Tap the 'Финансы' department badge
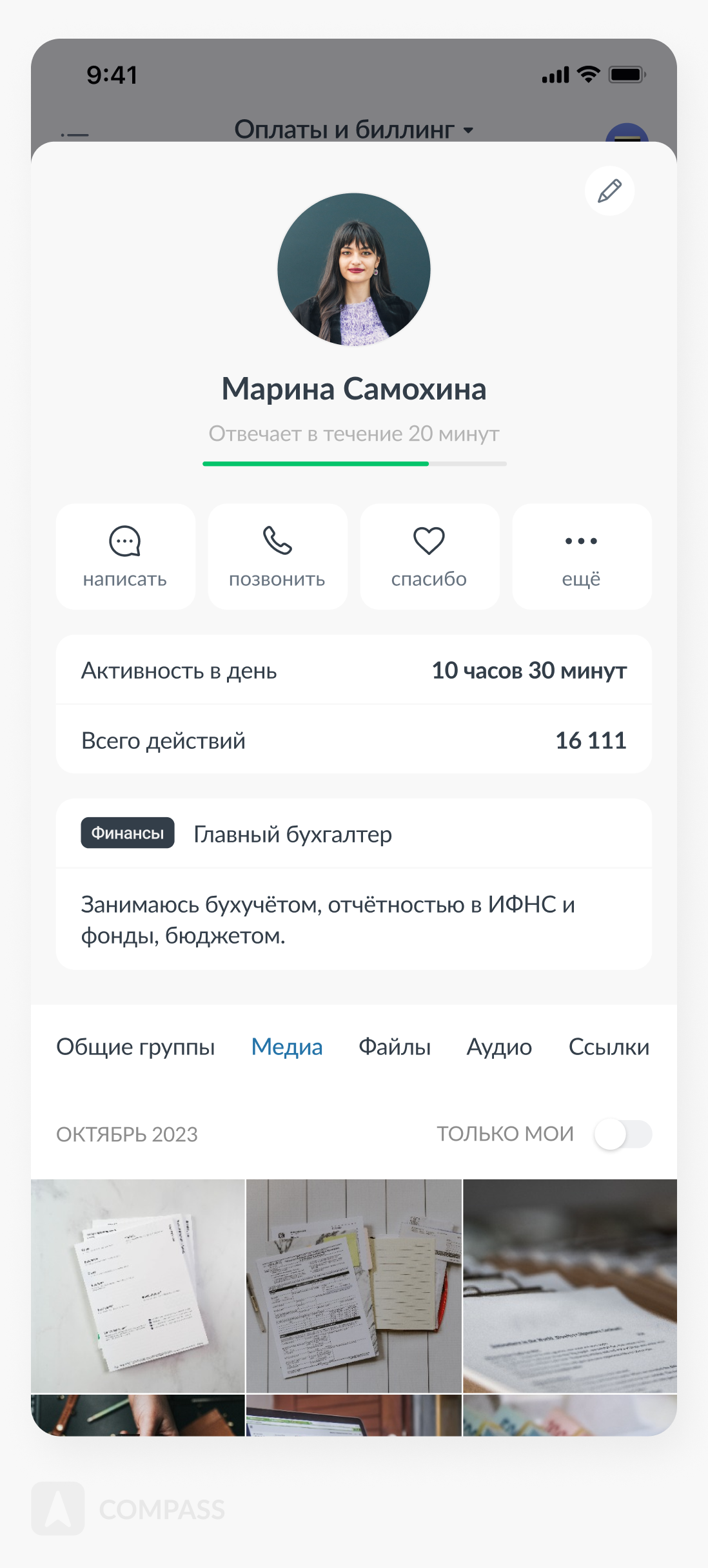Image resolution: width=708 pixels, height=1568 pixels. (128, 833)
